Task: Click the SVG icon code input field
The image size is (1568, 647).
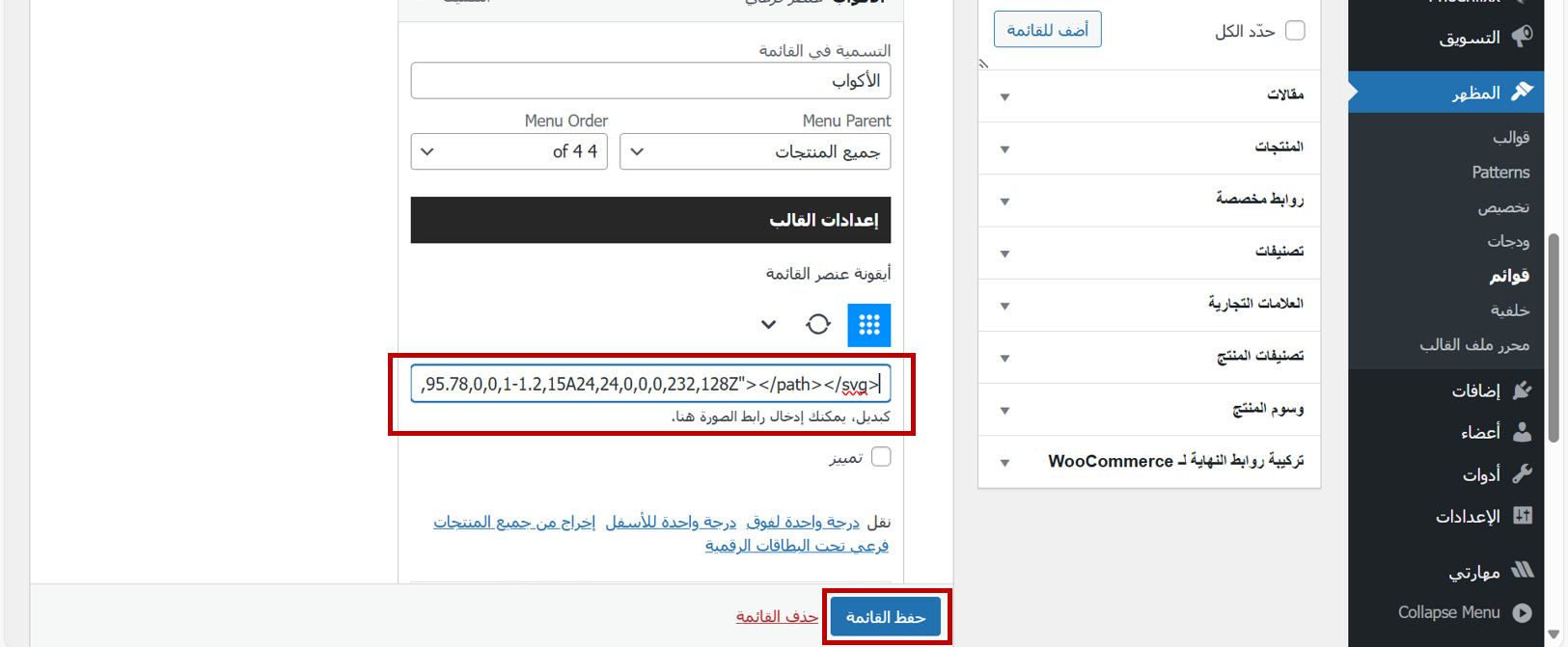Action: 650,384
